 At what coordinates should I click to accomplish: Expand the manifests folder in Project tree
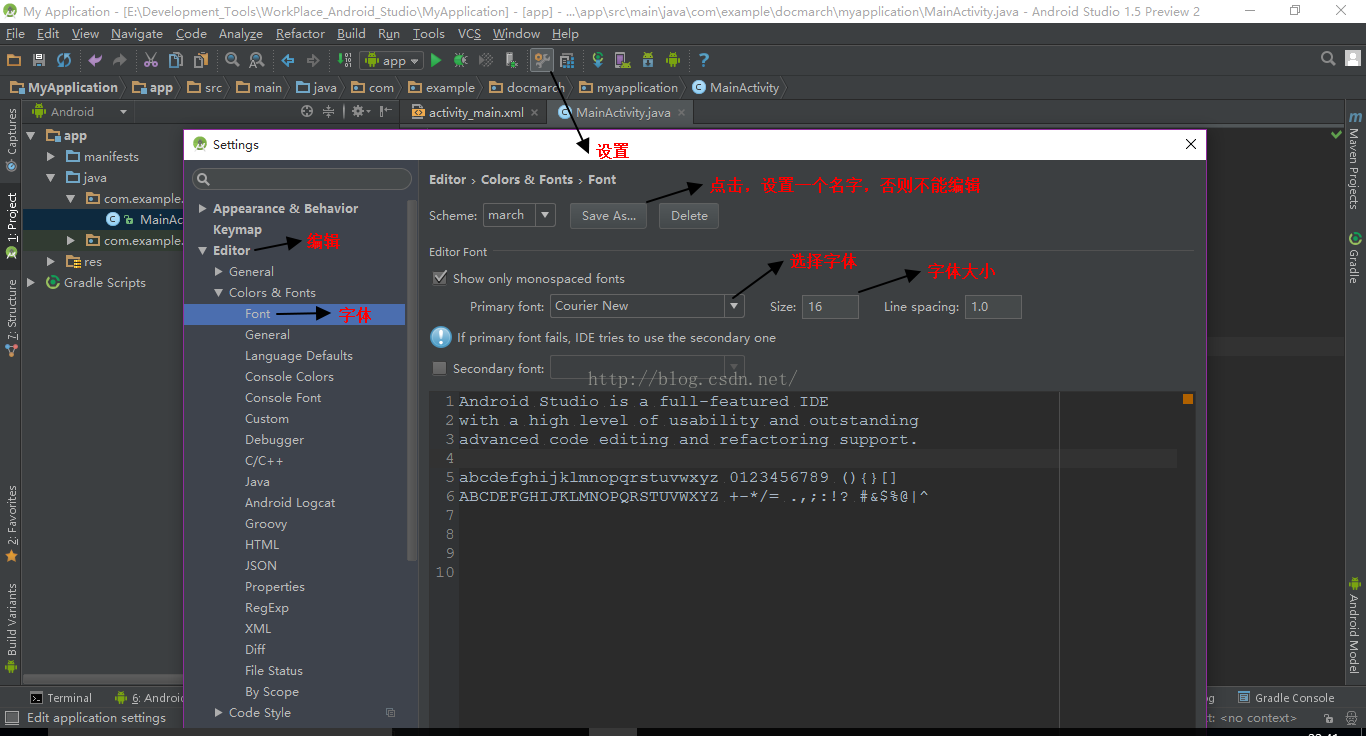(x=51, y=157)
